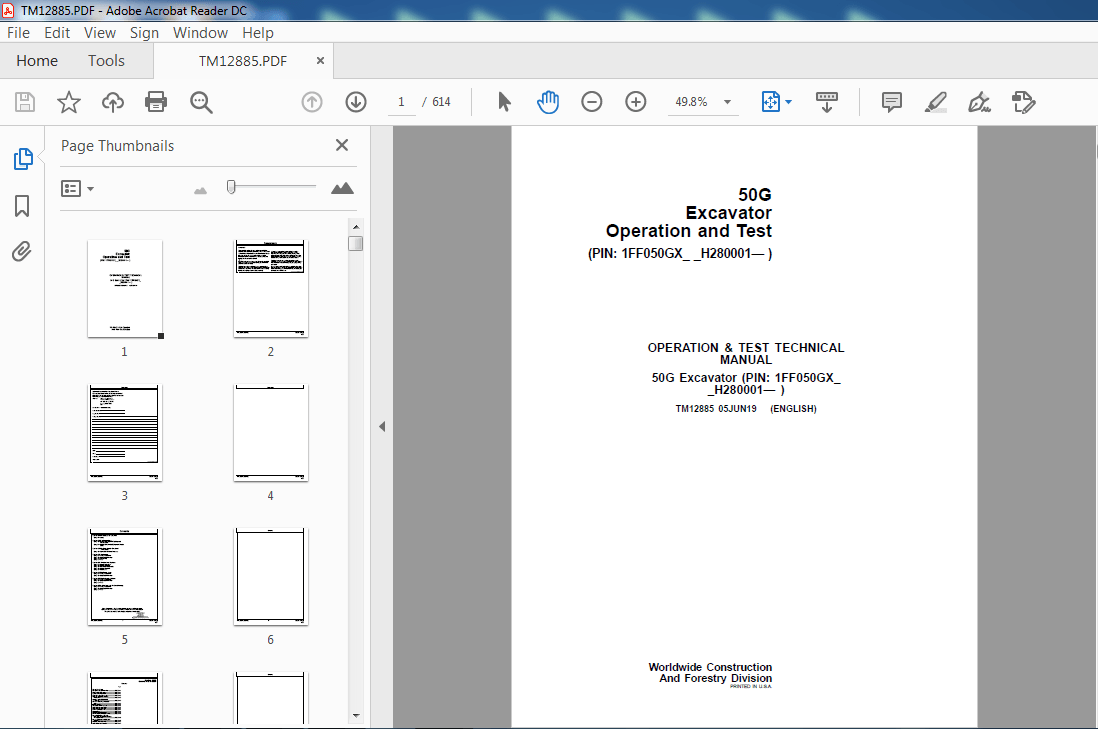Viewport: 1098px width, 729px height.
Task: Open the Bookmarks panel in the sidebar
Action: [x=22, y=205]
